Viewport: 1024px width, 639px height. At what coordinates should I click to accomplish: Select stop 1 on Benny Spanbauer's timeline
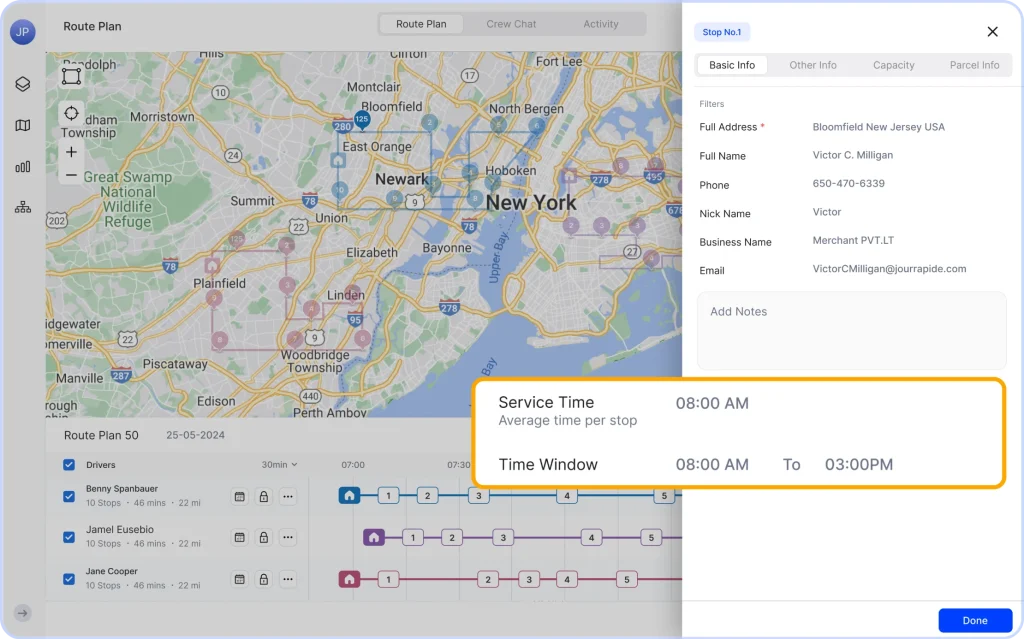(x=389, y=495)
